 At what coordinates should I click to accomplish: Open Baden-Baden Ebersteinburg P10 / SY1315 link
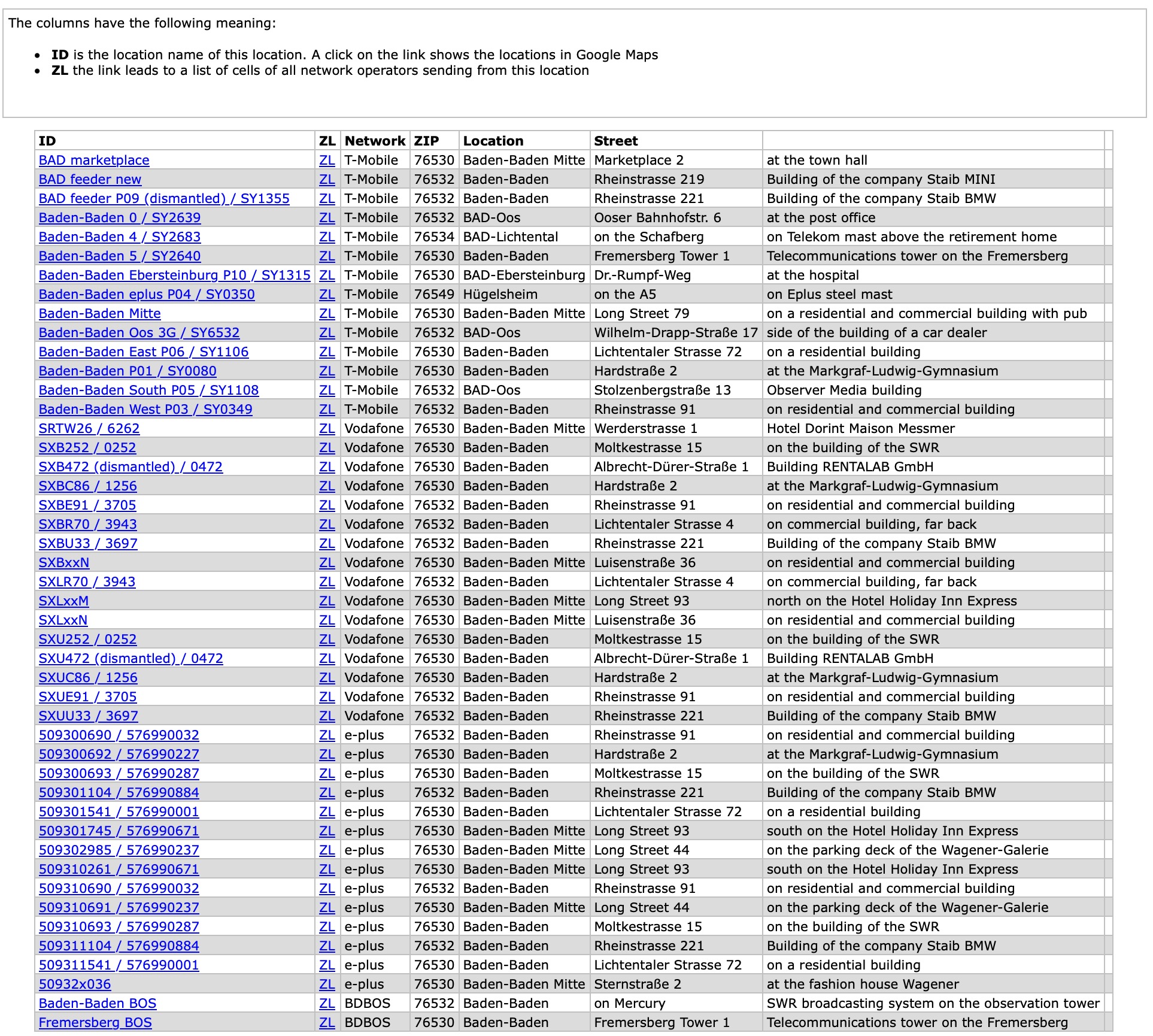coord(175,275)
